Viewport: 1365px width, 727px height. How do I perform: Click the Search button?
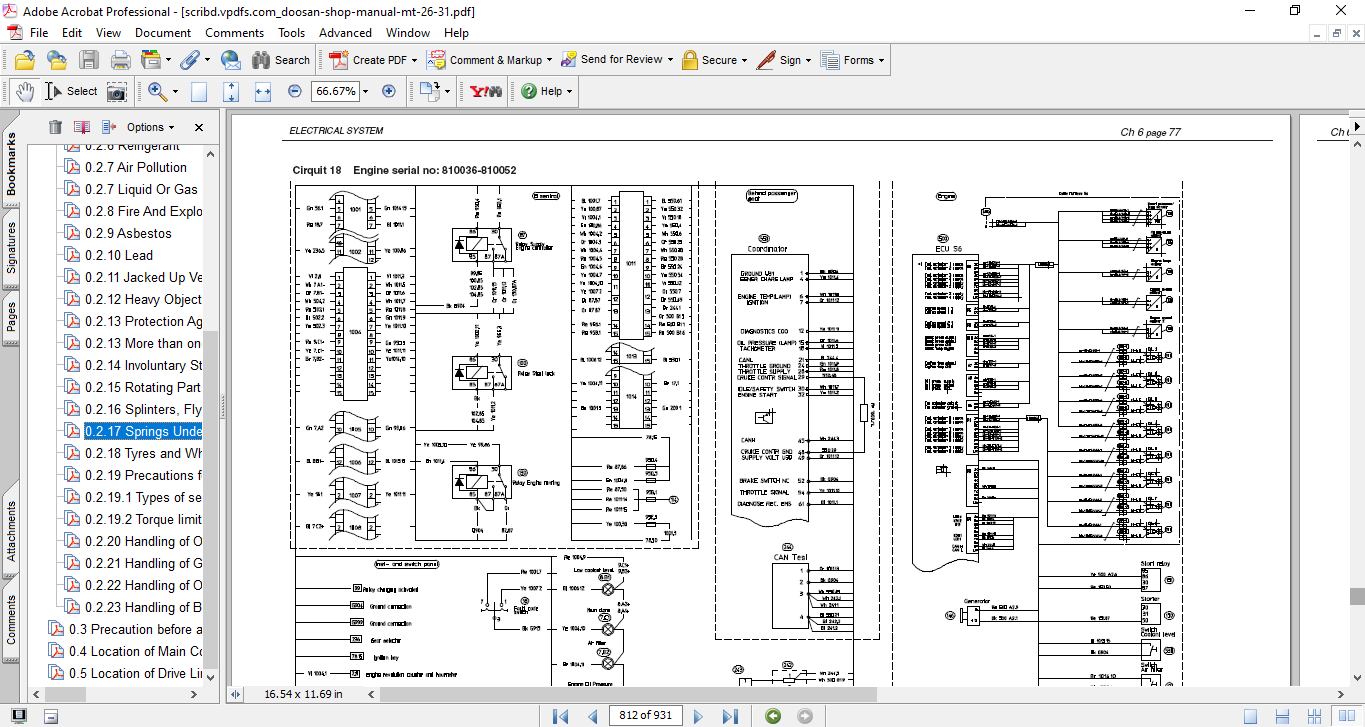280,60
